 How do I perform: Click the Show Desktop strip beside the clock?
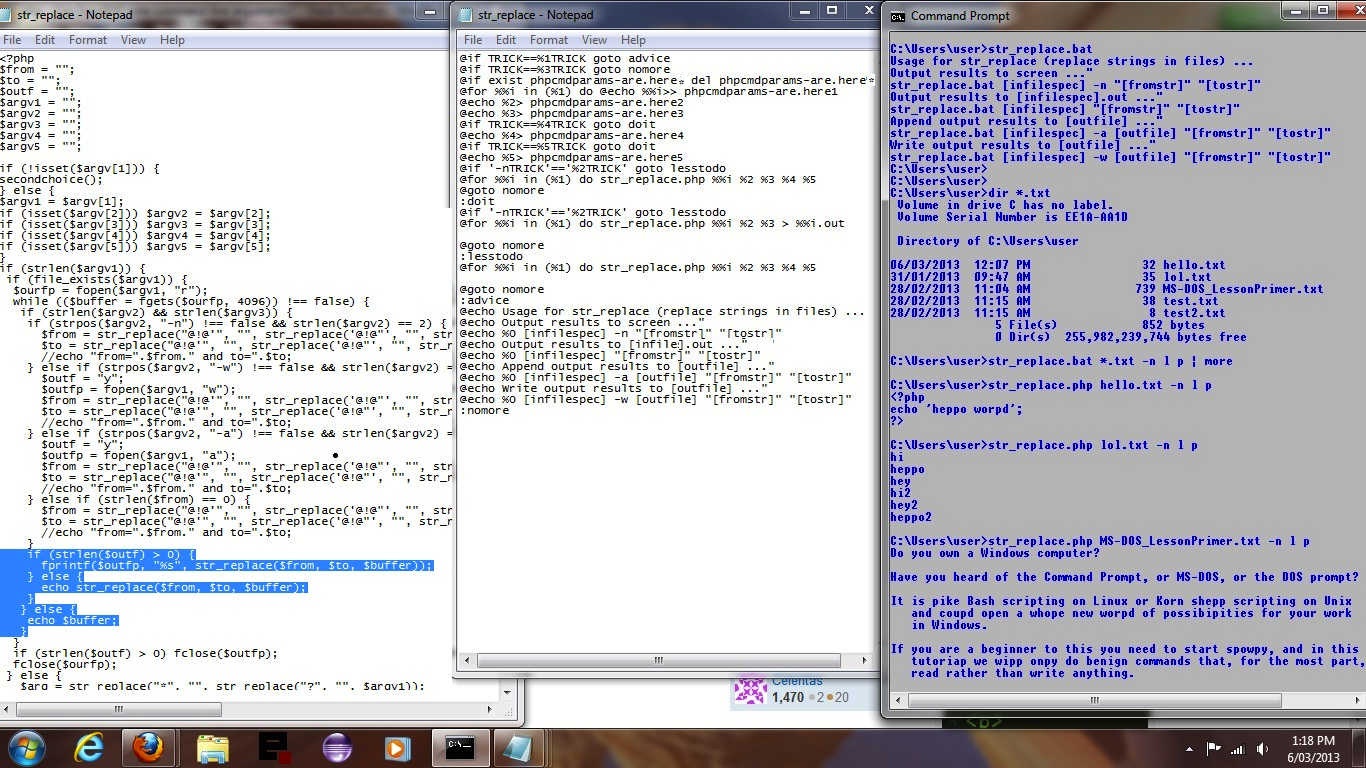click(x=1359, y=748)
